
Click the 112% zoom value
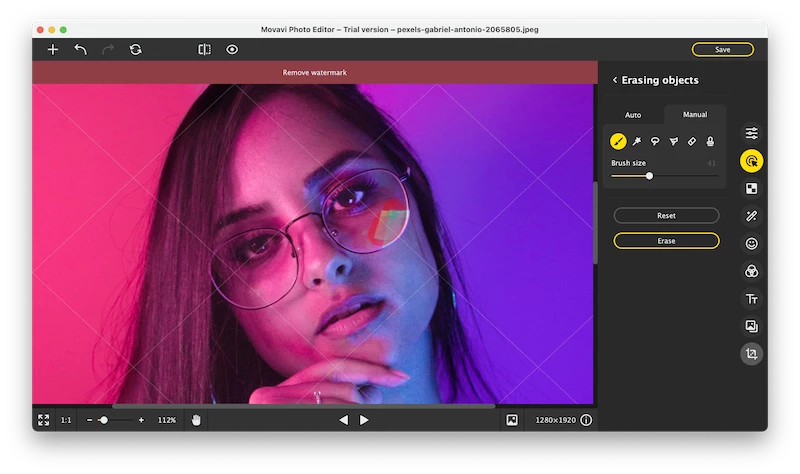click(x=167, y=420)
